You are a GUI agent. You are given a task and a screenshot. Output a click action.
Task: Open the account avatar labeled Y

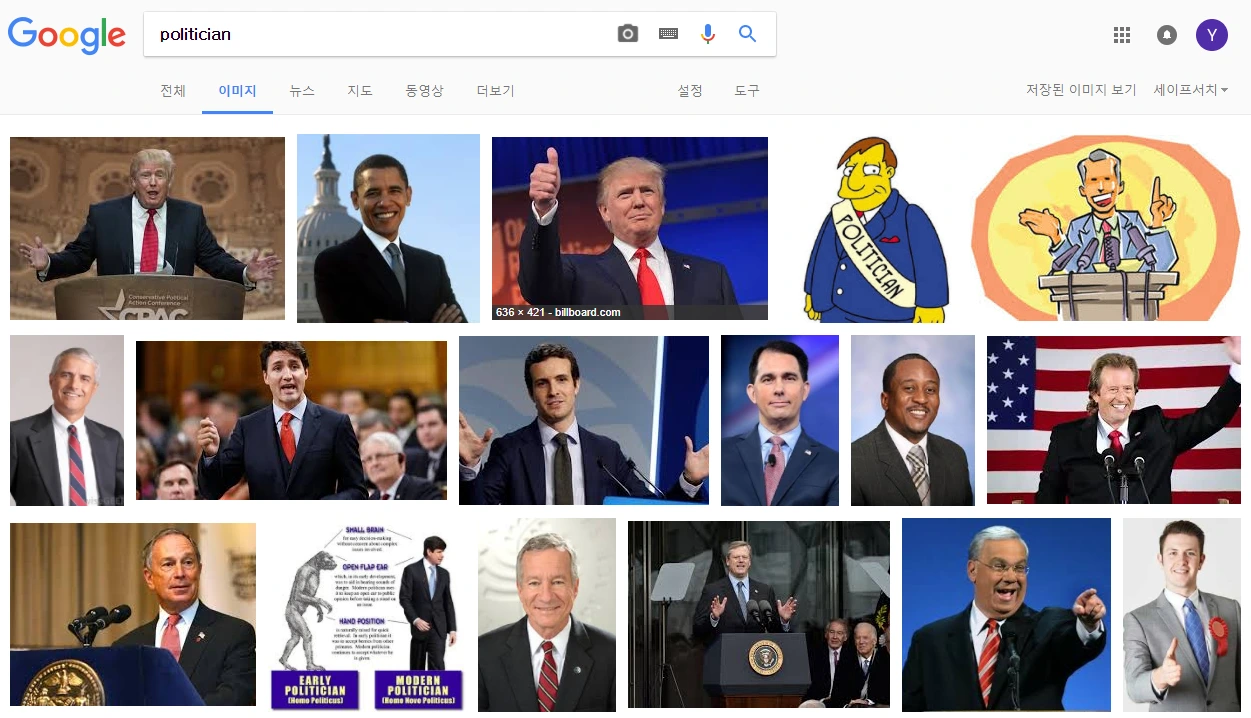[x=1212, y=35]
